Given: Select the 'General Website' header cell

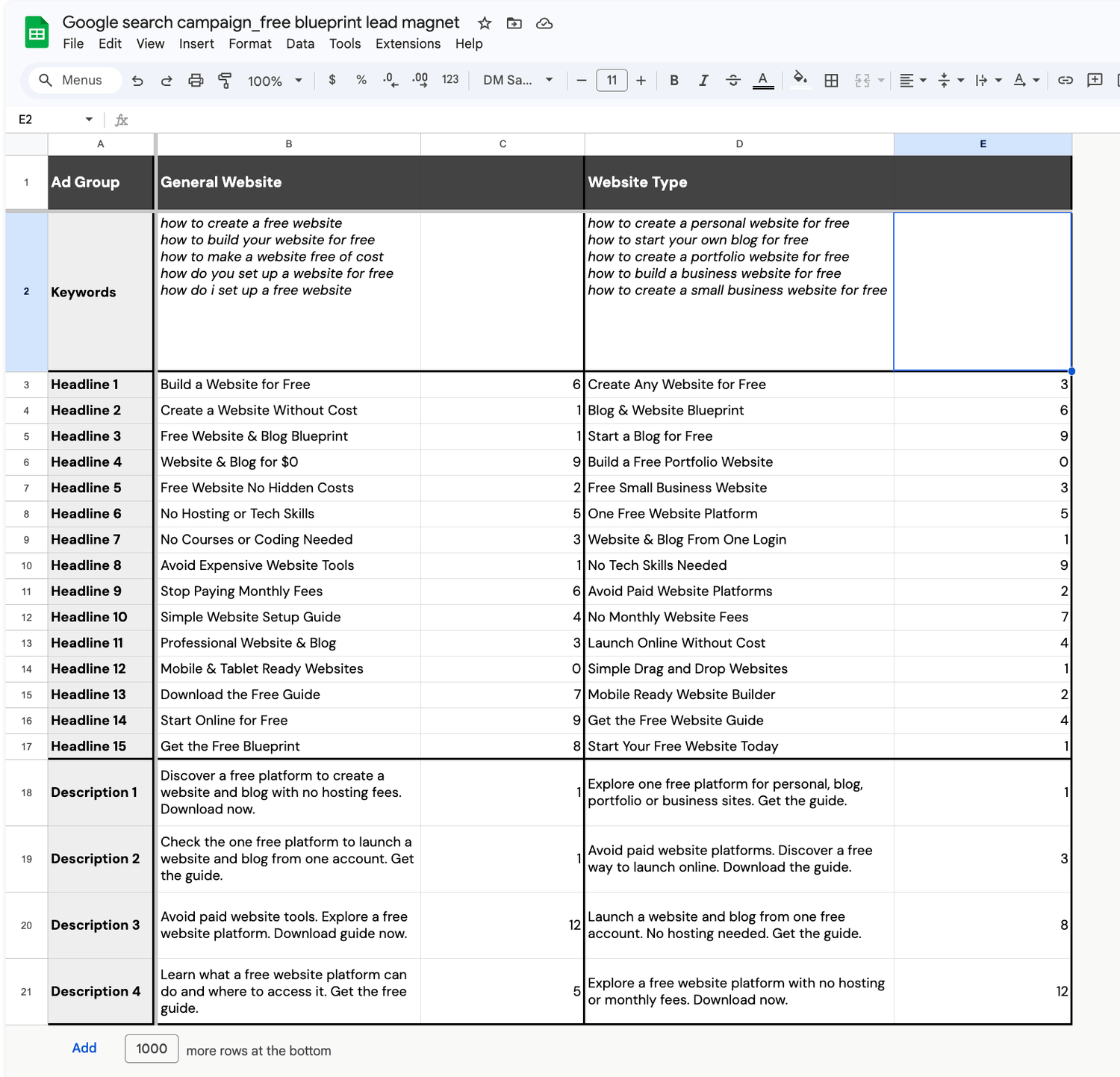Looking at the screenshot, I should click(x=289, y=182).
